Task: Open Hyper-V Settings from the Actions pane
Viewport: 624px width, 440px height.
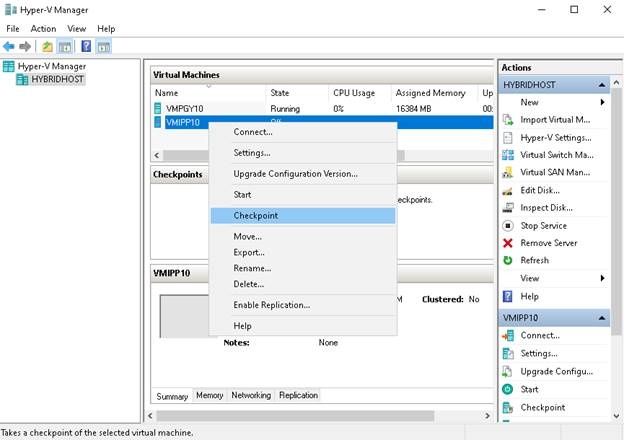Action: coord(556,138)
